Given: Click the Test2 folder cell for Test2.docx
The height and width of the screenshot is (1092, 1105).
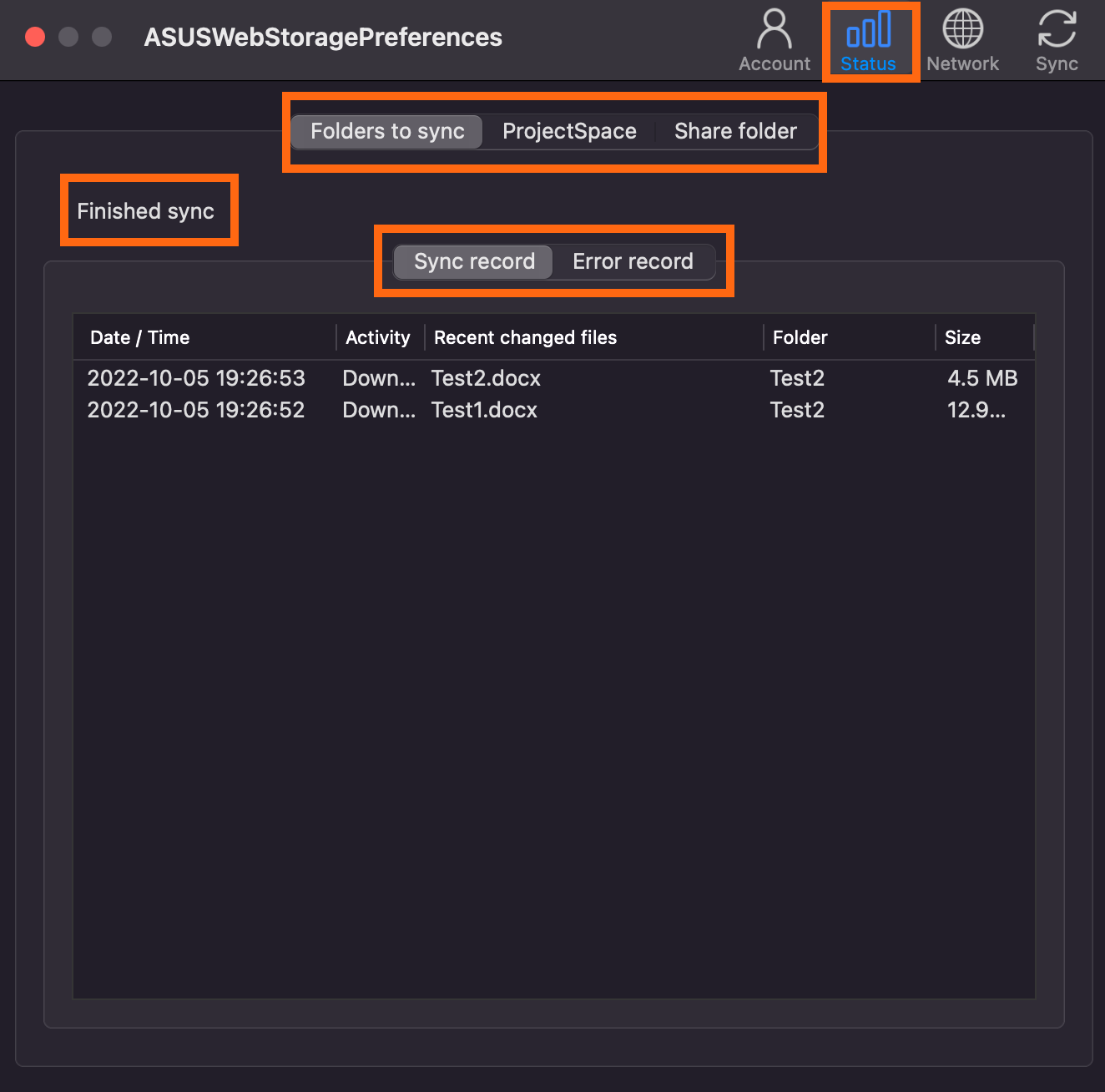Looking at the screenshot, I should point(797,378).
